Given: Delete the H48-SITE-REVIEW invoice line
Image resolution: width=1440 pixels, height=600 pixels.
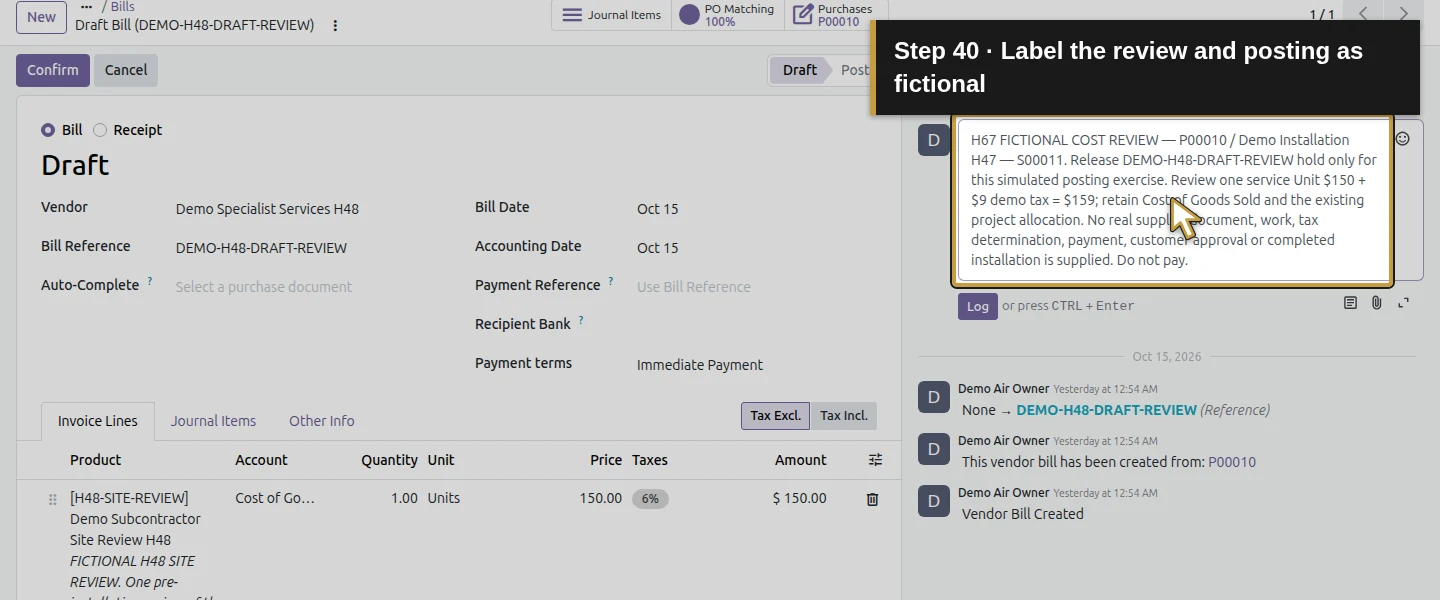Looking at the screenshot, I should pyautogui.click(x=872, y=499).
